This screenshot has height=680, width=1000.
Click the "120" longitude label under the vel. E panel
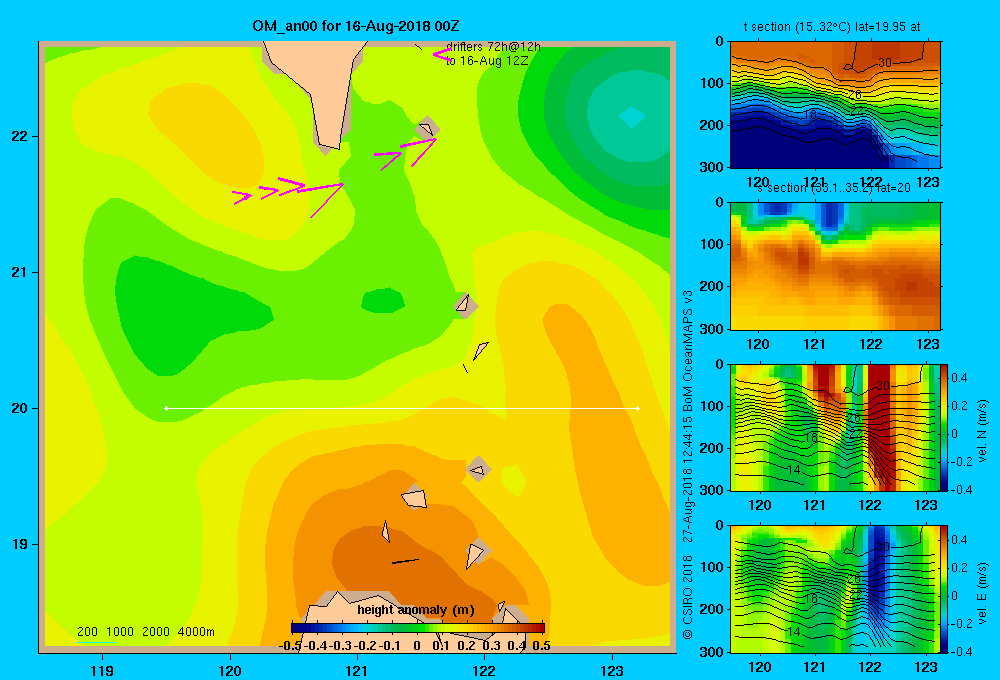coord(760,667)
